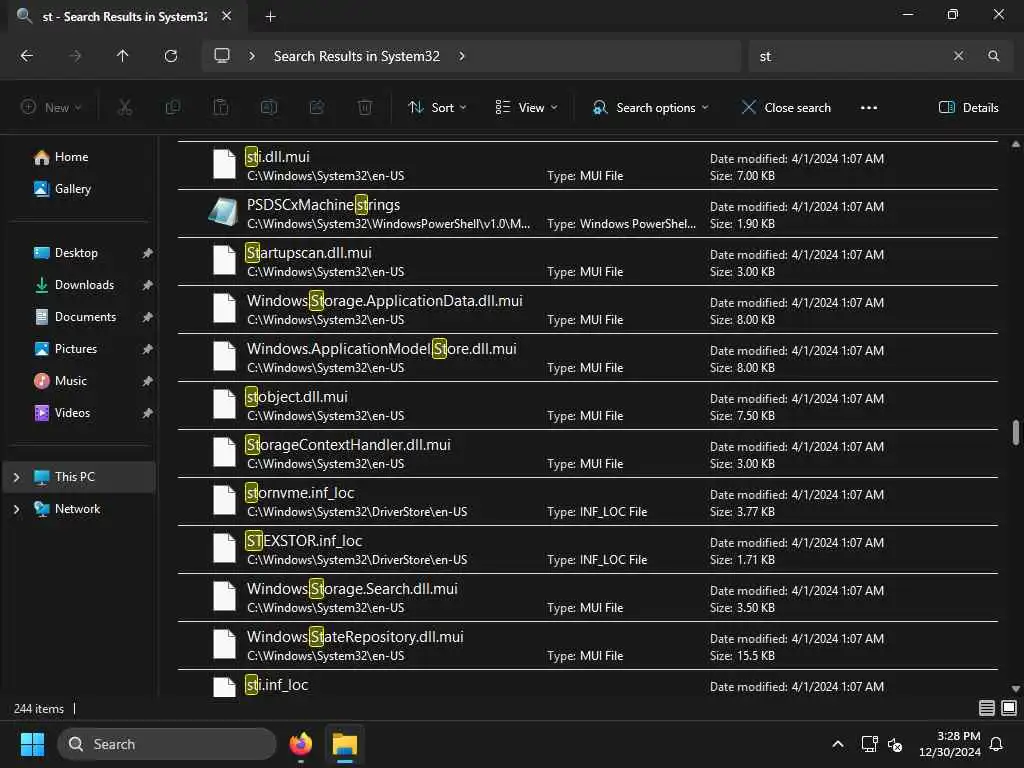Viewport: 1024px width, 768px height.
Task: Click the PC monitor icon in address bar
Action: (222, 56)
